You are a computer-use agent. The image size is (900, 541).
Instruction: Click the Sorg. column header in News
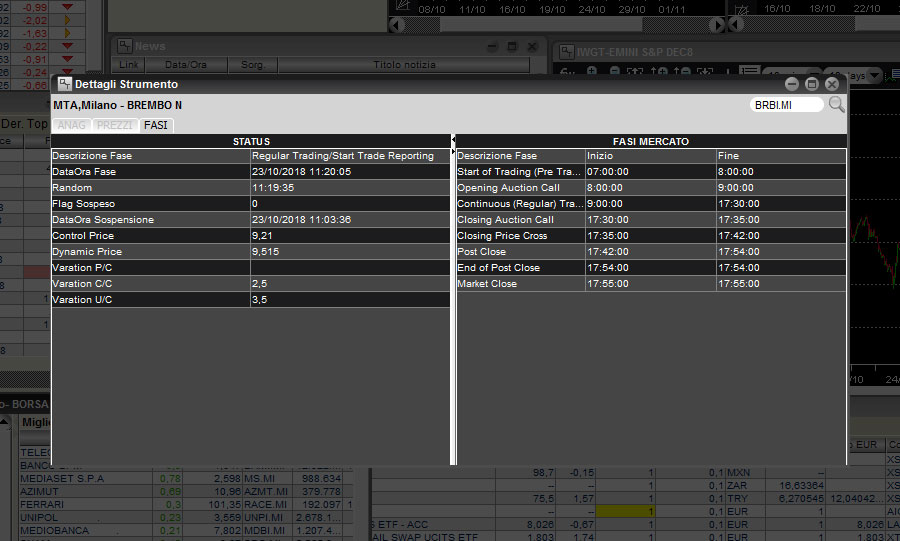253,65
